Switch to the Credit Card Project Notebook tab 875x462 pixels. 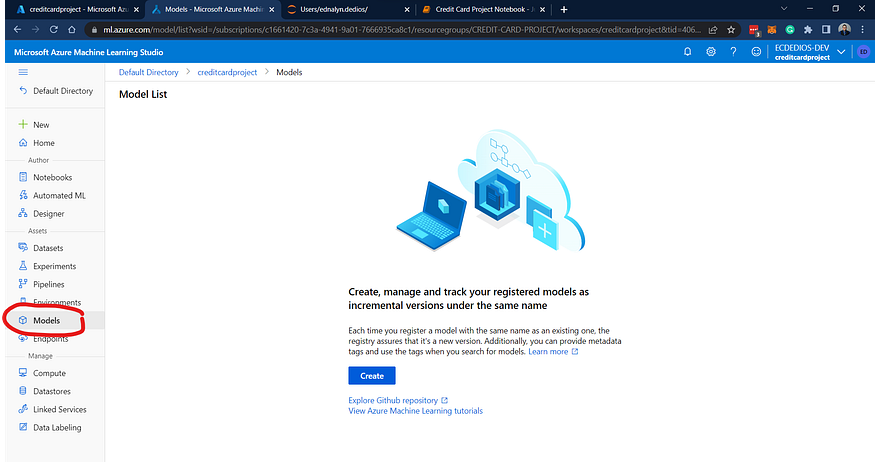(483, 9)
